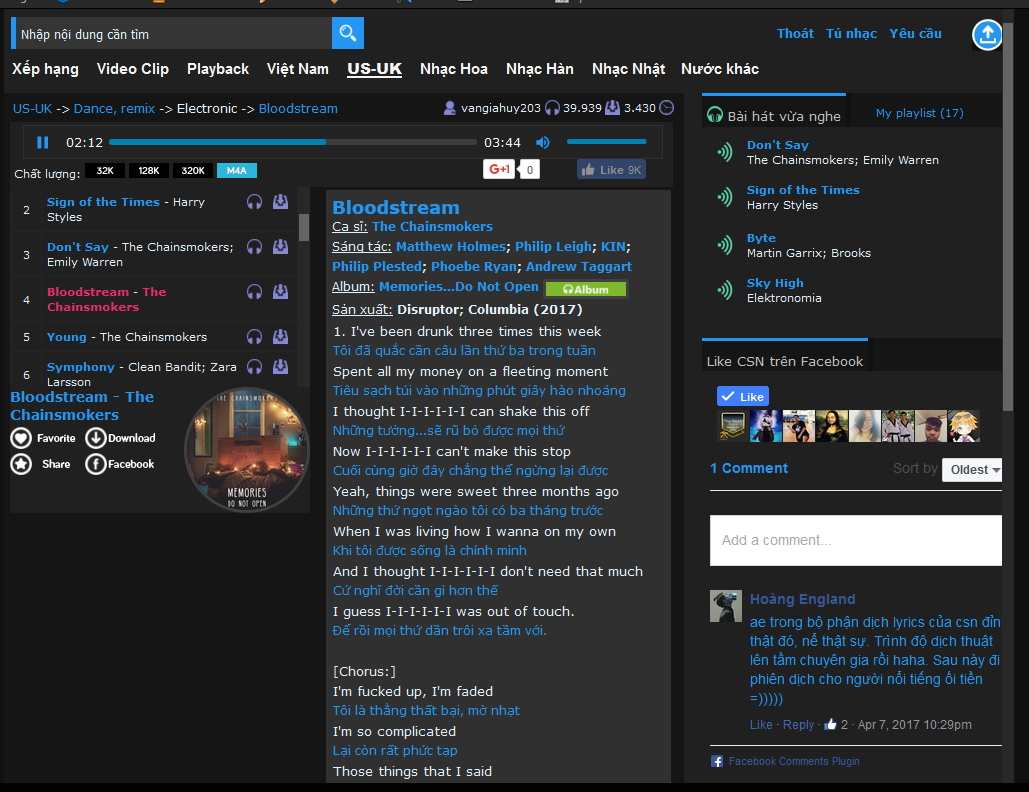Click Thoát logout link
Viewport: 1029px width, 792px height.
[x=795, y=33]
